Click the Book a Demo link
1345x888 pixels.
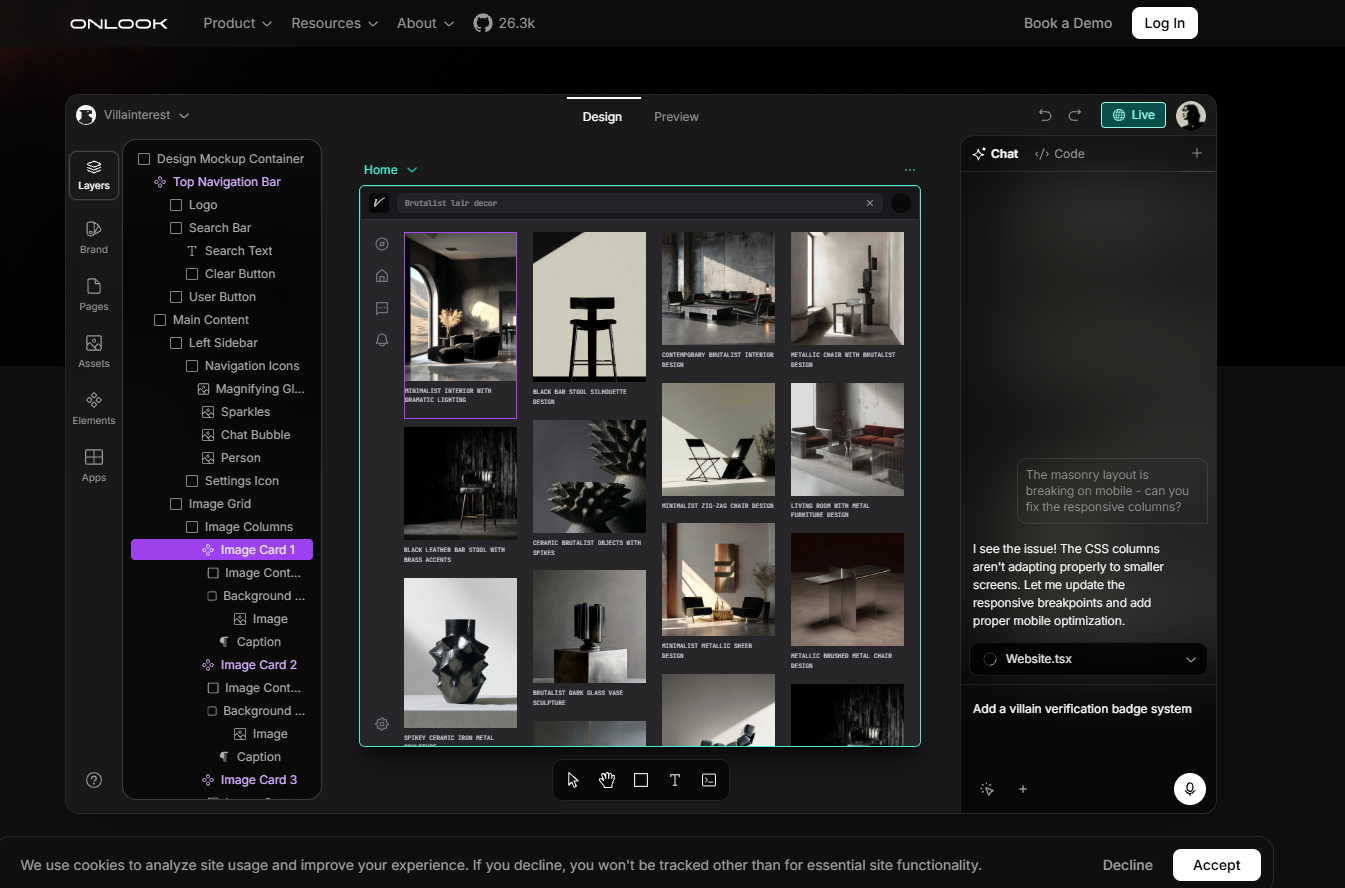[1068, 23]
